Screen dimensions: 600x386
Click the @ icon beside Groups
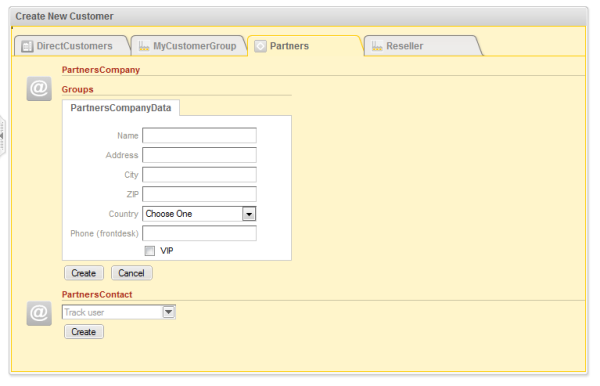pyautogui.click(x=39, y=89)
